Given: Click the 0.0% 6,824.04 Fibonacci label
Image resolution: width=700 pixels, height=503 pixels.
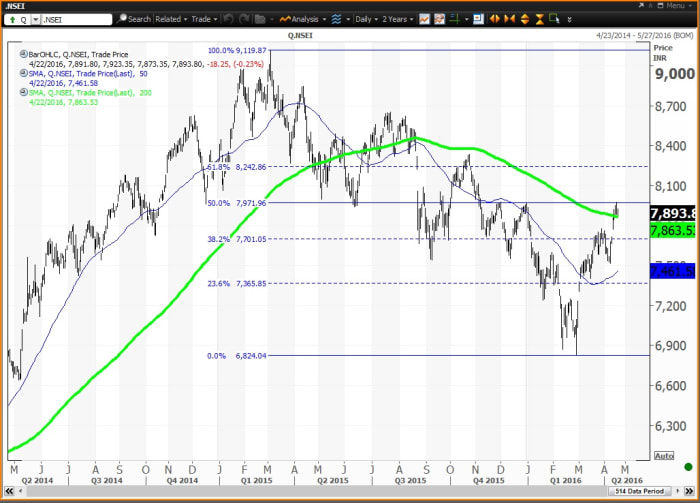Looking at the screenshot, I should [237, 356].
